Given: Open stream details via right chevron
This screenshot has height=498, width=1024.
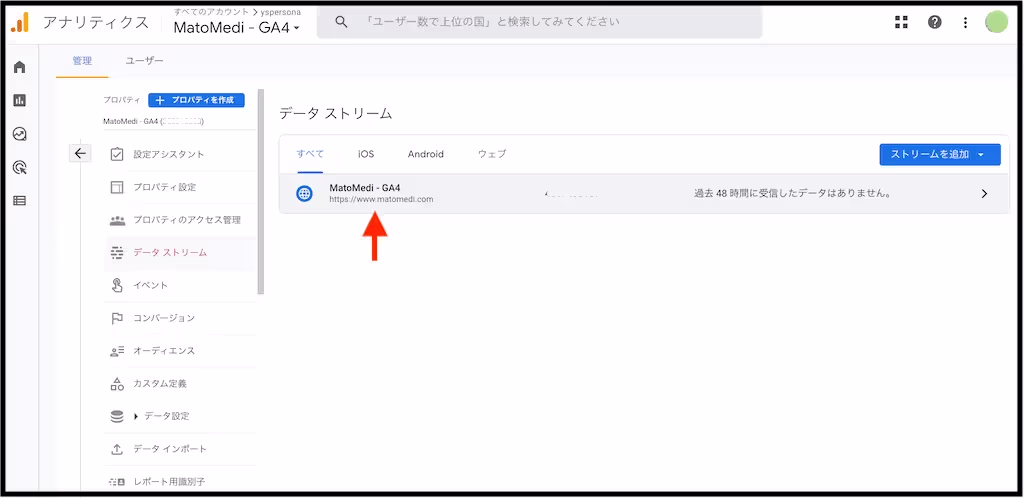Looking at the screenshot, I should point(985,193).
